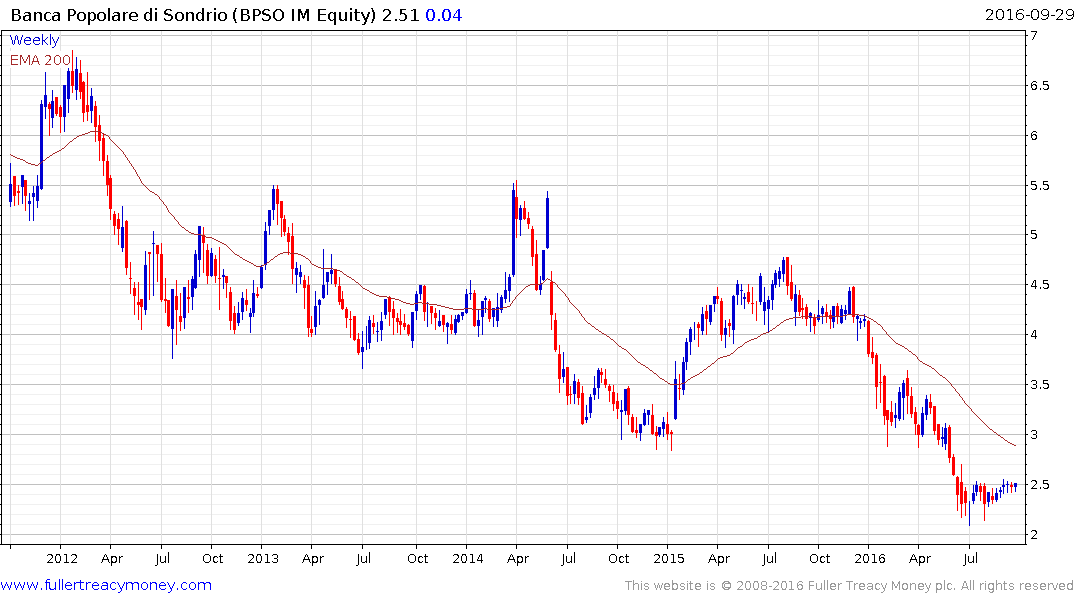Click the 2.5 label on the price axis
Image resolution: width=1075 pixels, height=600 pixels.
[x=1039, y=485]
